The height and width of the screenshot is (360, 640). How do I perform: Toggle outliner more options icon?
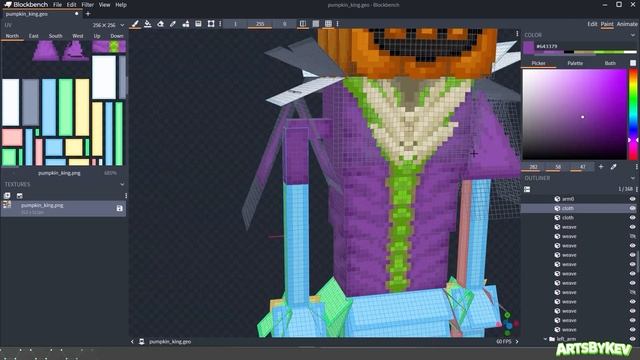tap(527, 189)
